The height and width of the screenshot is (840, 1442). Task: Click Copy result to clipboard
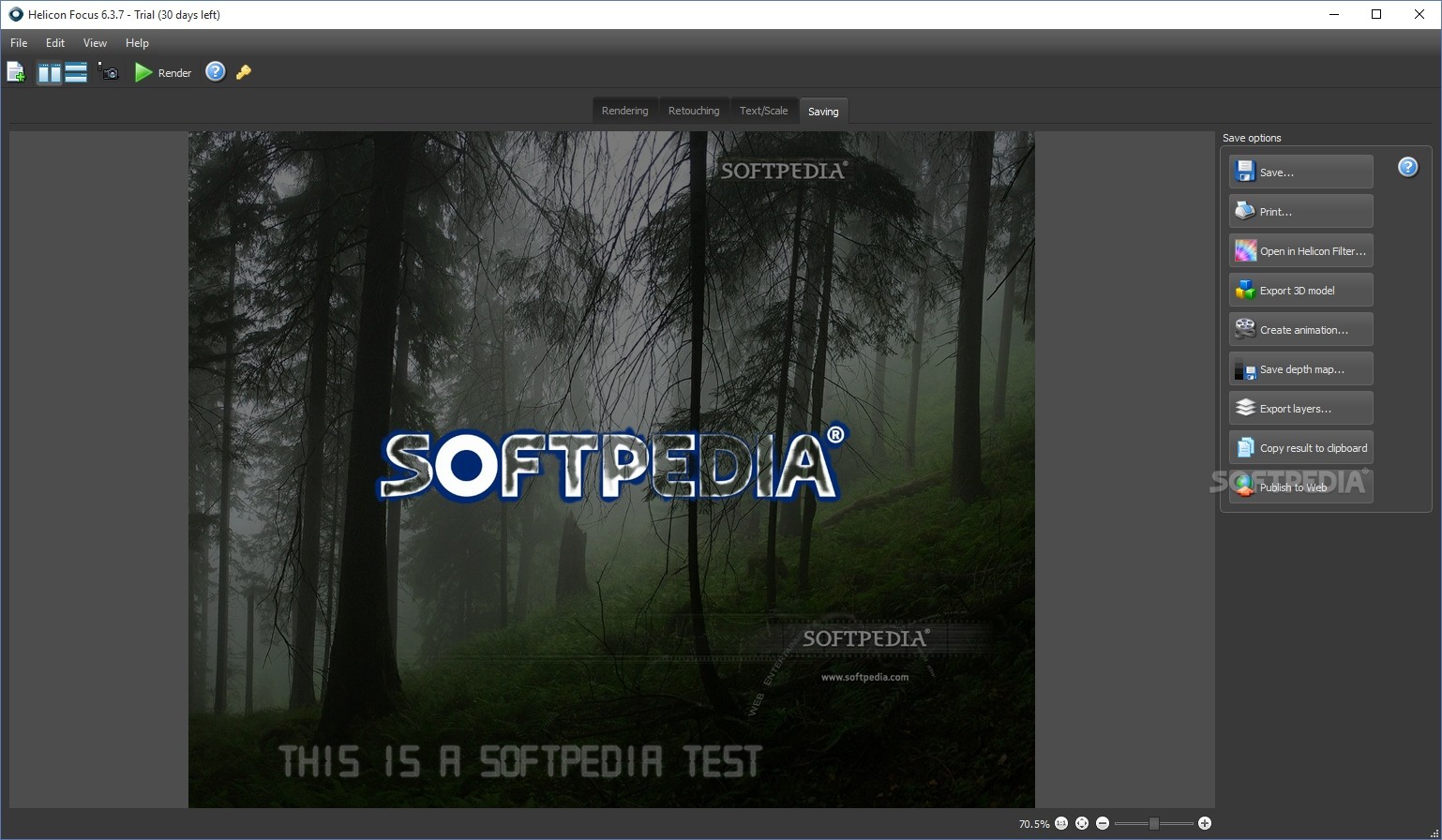1301,448
